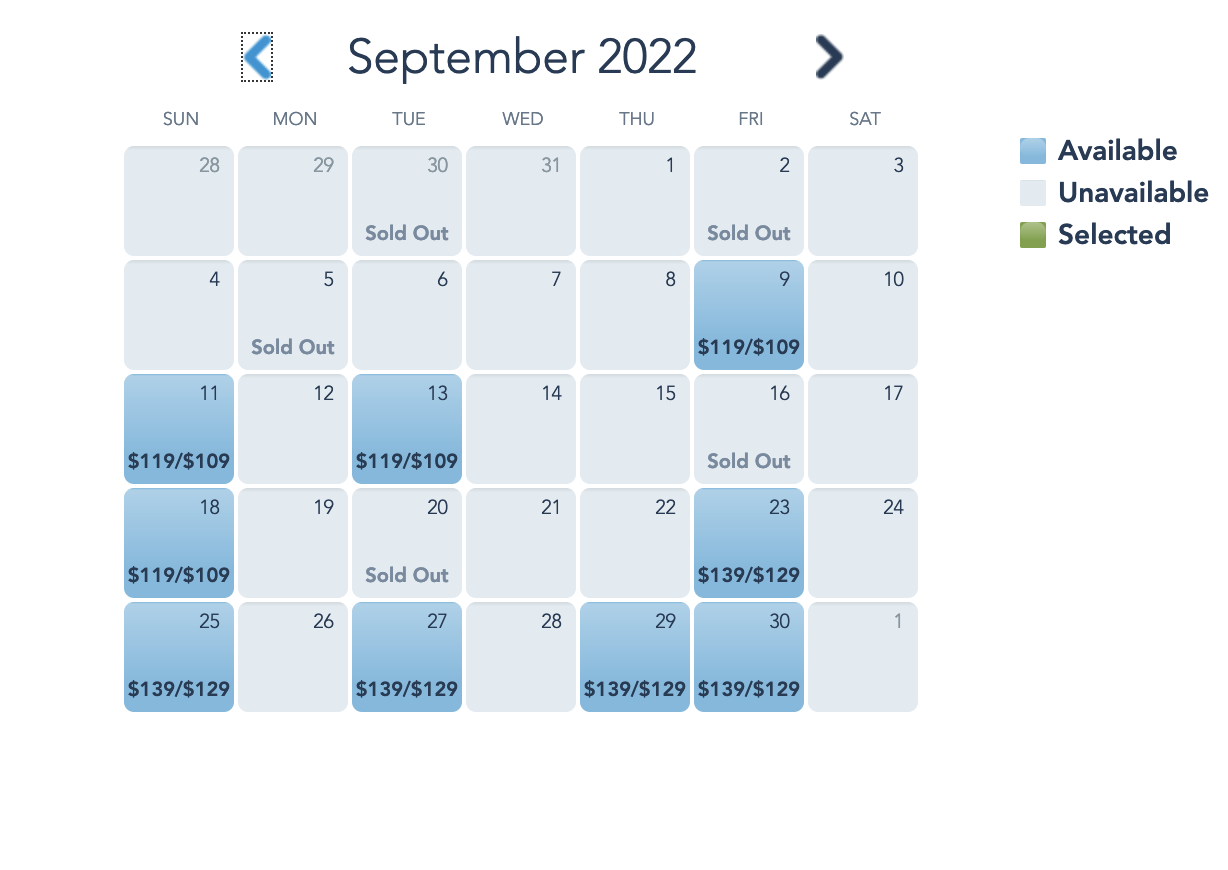Click the Selected green legend swatch
Screen dimensions: 1228x870
coord(1033,235)
